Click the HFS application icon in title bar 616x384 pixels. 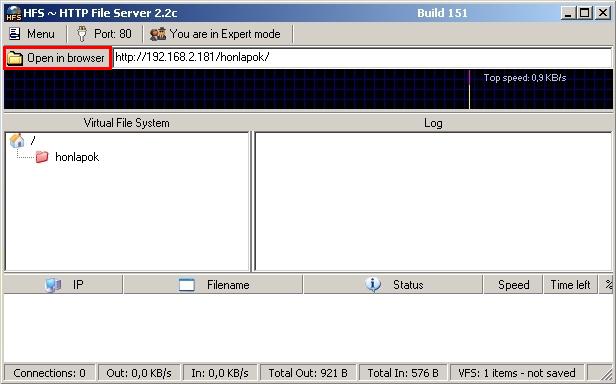pyautogui.click(x=14, y=13)
